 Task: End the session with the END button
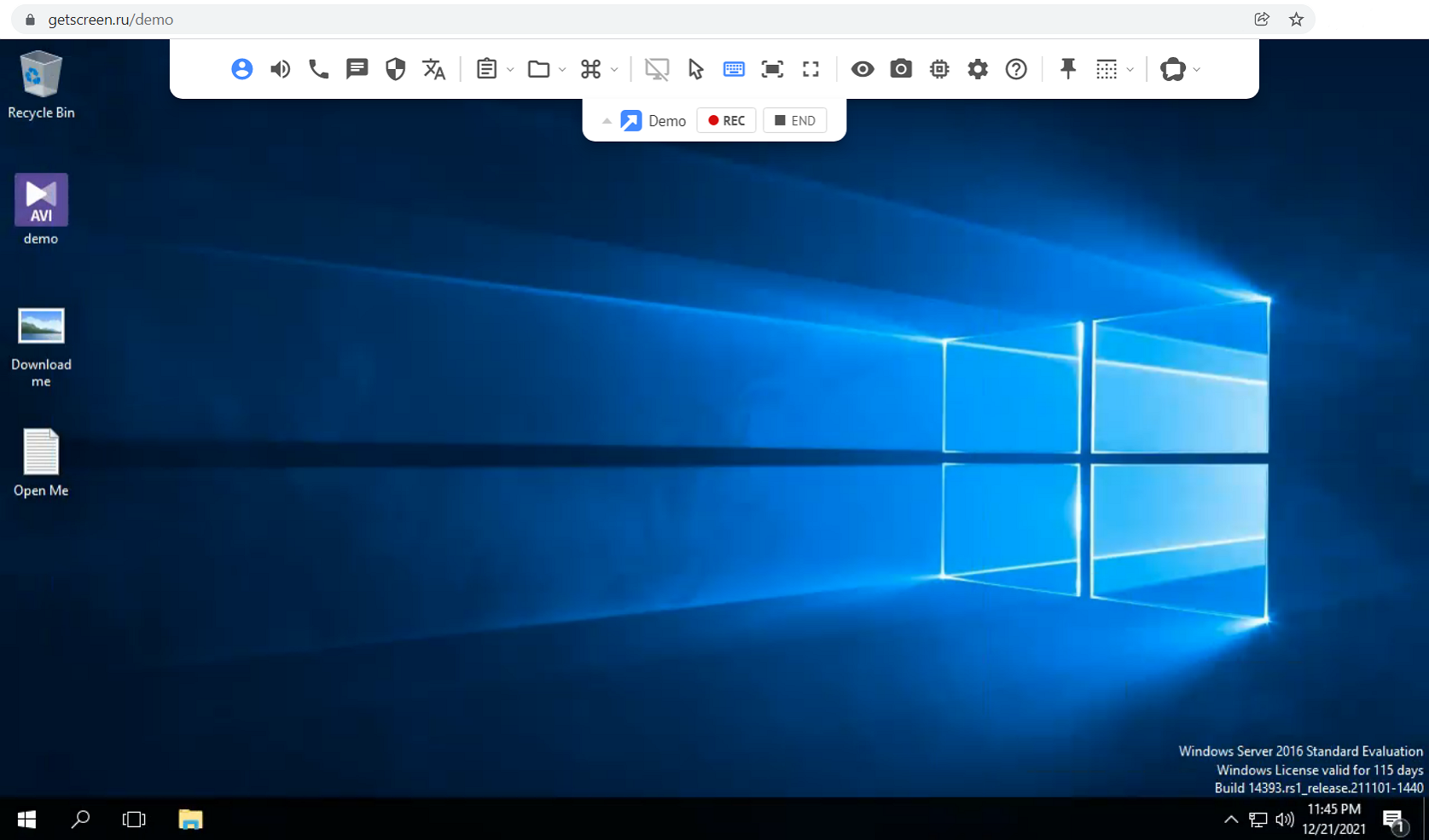(795, 120)
